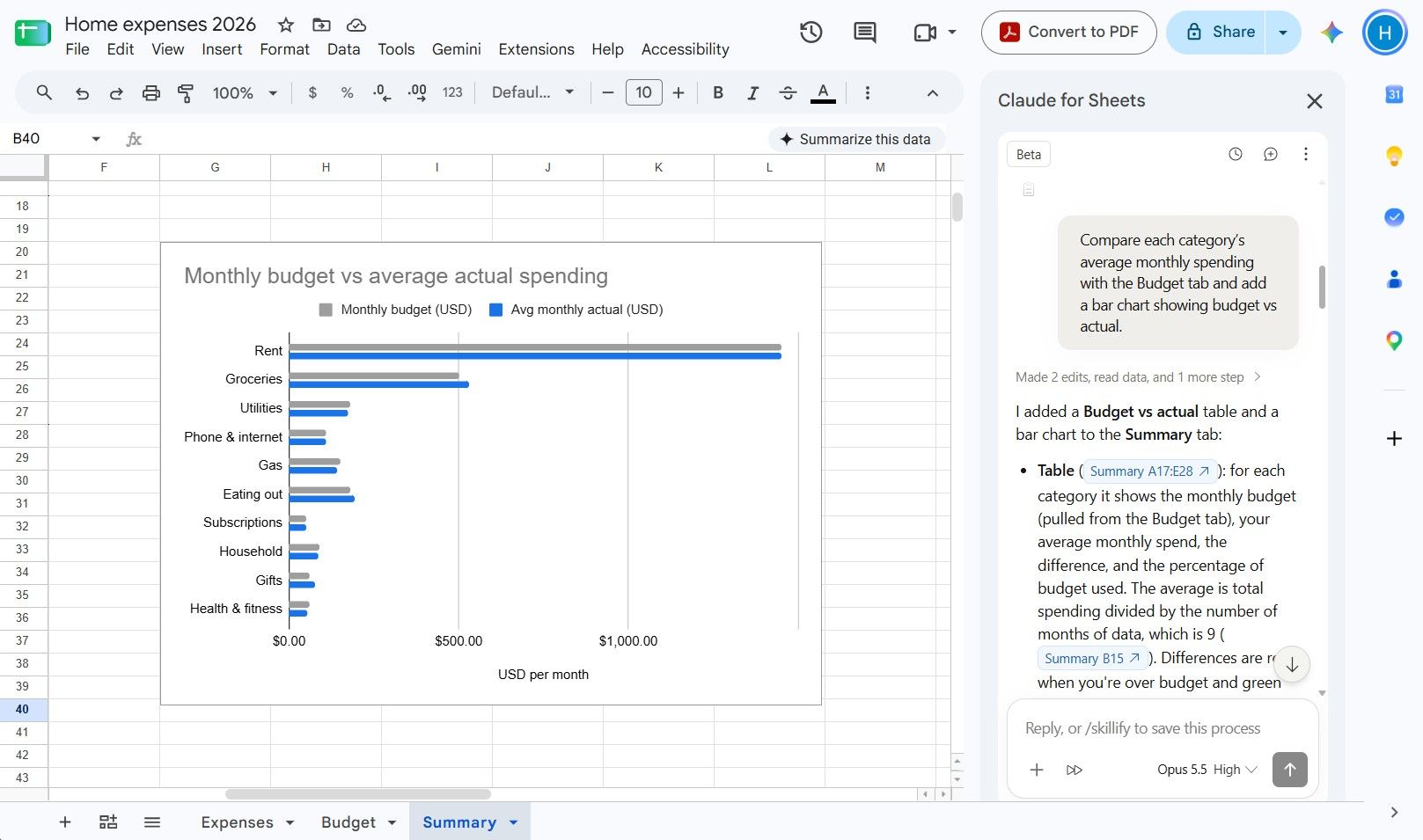Click Convert to PDF button
This screenshot has width=1423, height=840.
click(1069, 33)
